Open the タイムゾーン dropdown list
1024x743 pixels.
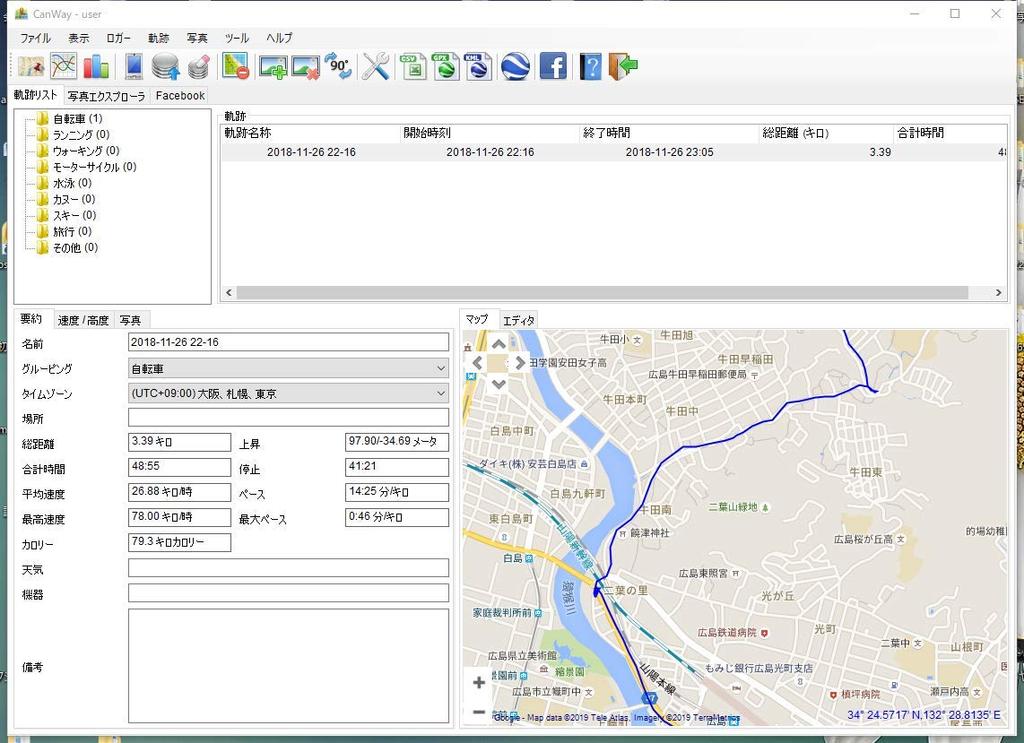[288, 394]
